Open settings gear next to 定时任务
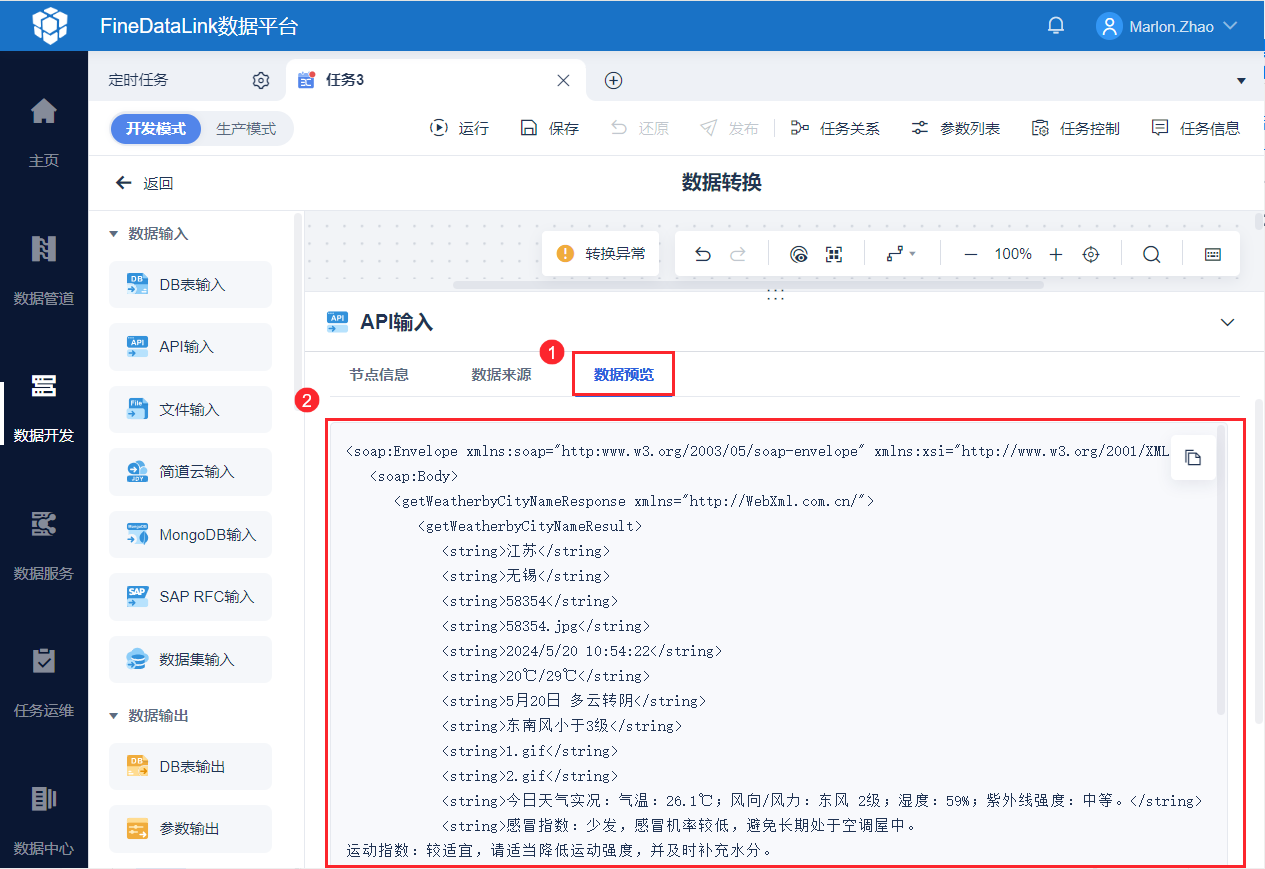Screen dimensions: 1265x869 click(x=261, y=80)
